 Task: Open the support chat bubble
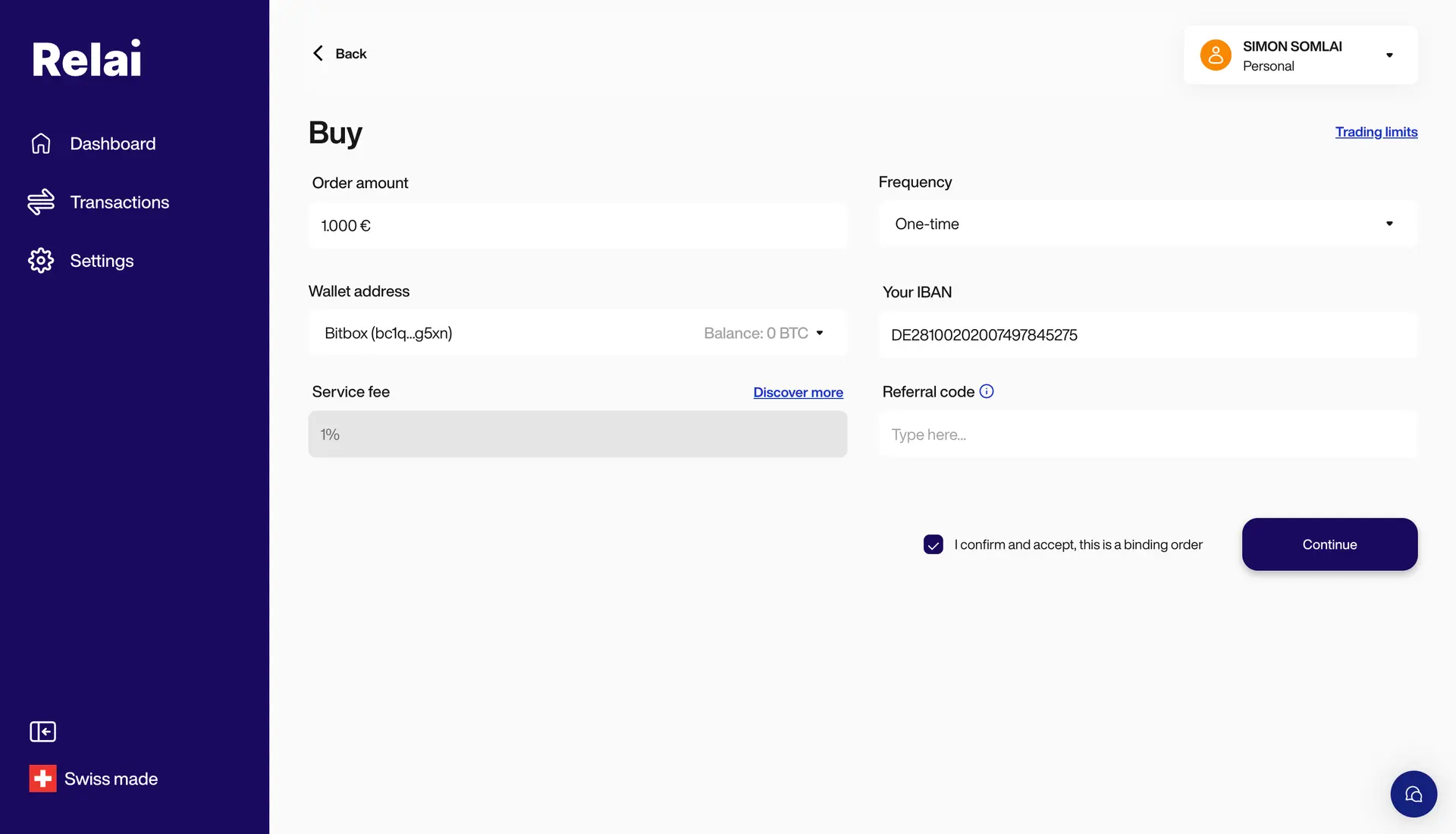[1414, 794]
